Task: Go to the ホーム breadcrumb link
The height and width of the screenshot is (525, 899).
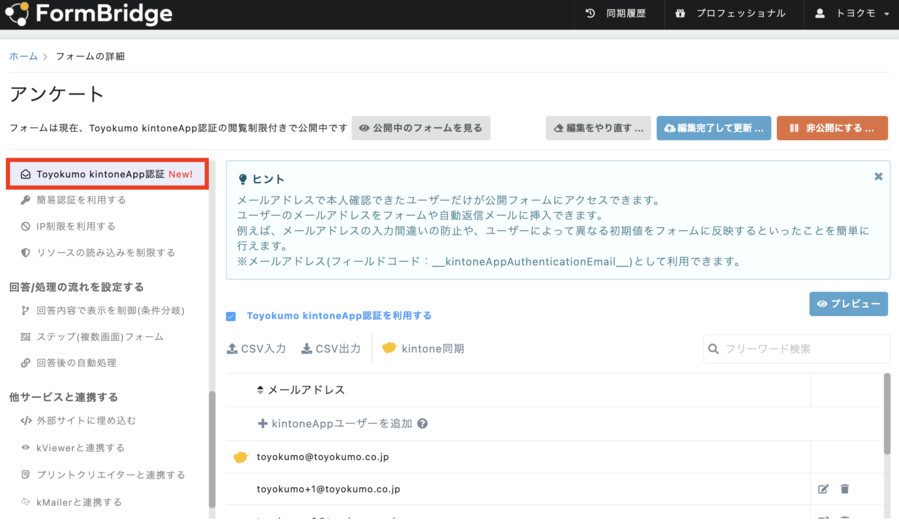Action: pyautogui.click(x=24, y=56)
